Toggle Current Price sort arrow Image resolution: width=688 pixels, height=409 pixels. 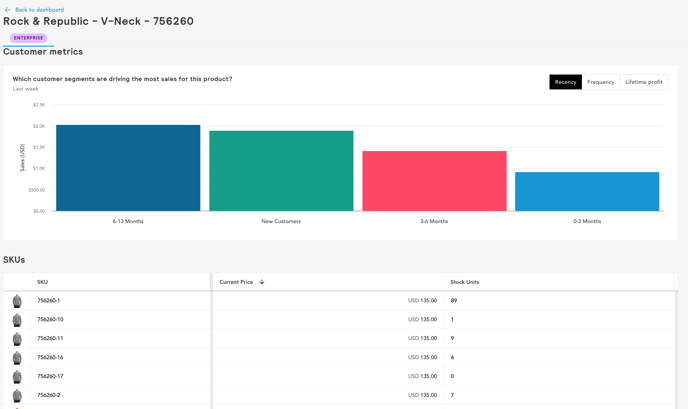tap(262, 282)
